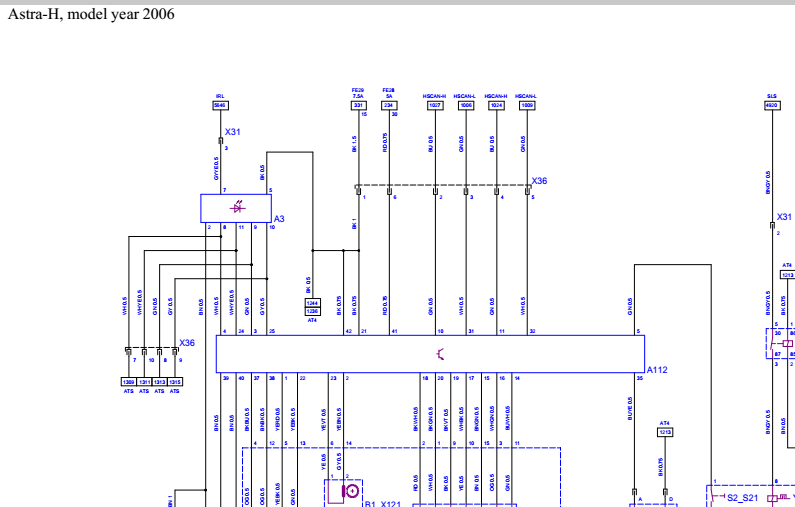
Task: Select the HSCAN-L reference box 1009
Action: point(527,105)
